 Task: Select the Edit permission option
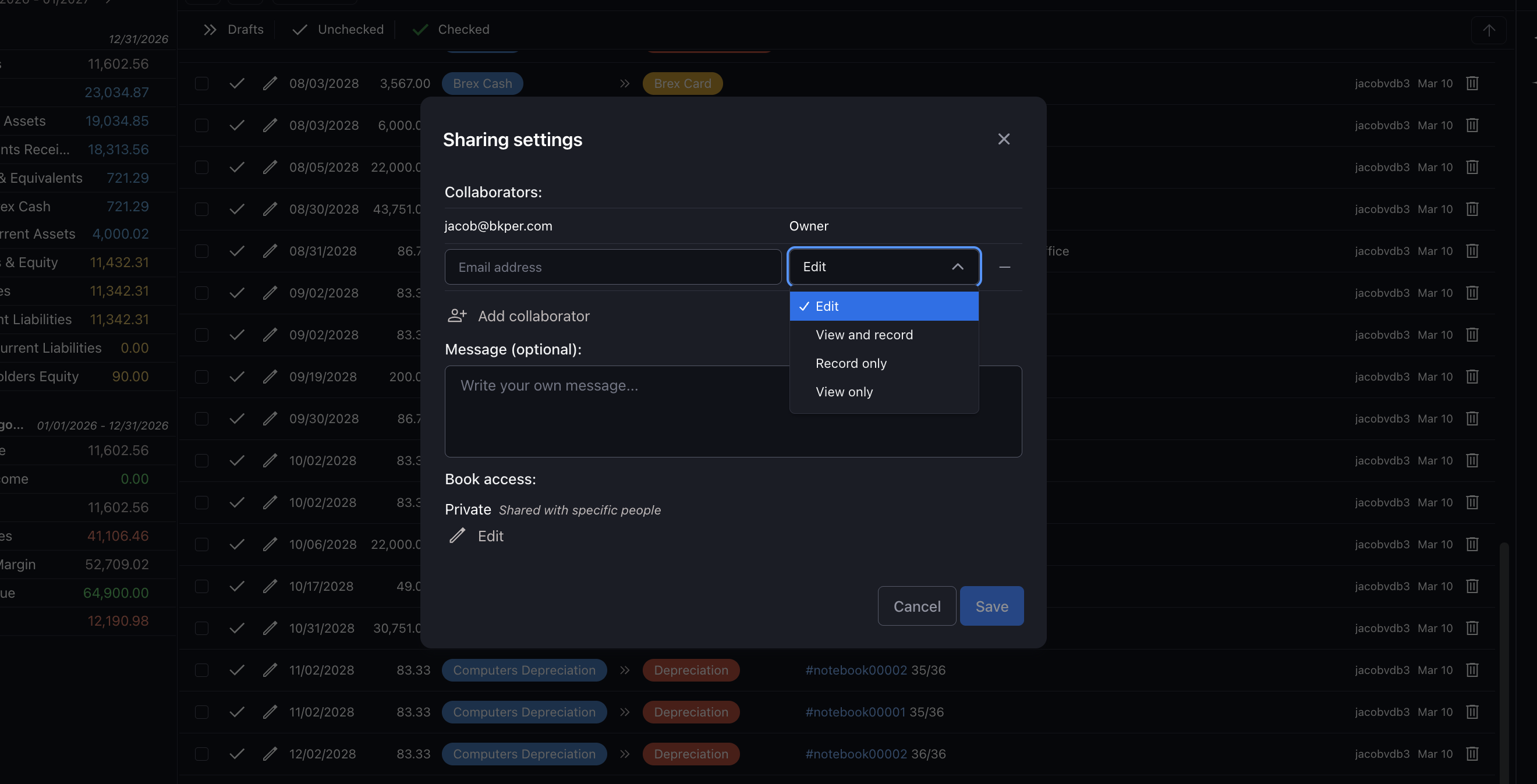click(x=884, y=306)
